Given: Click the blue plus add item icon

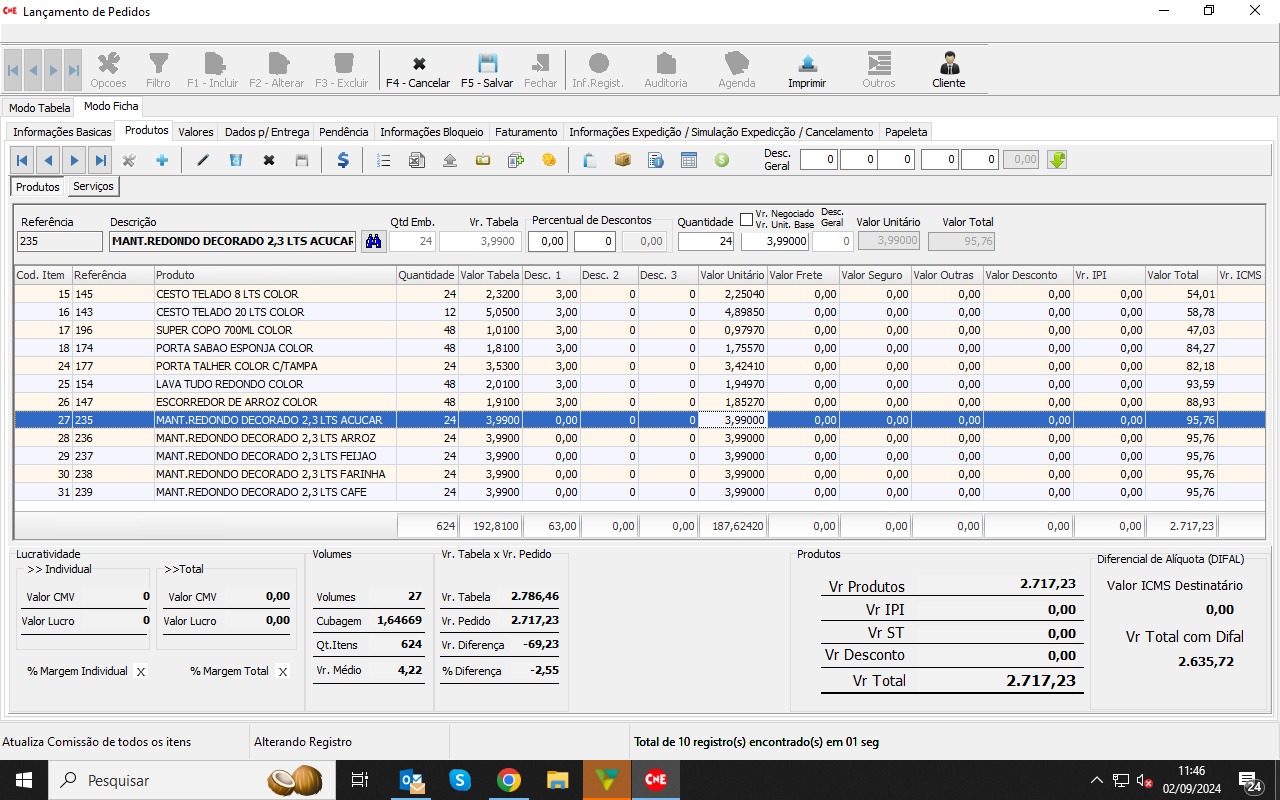Looking at the screenshot, I should click(161, 160).
